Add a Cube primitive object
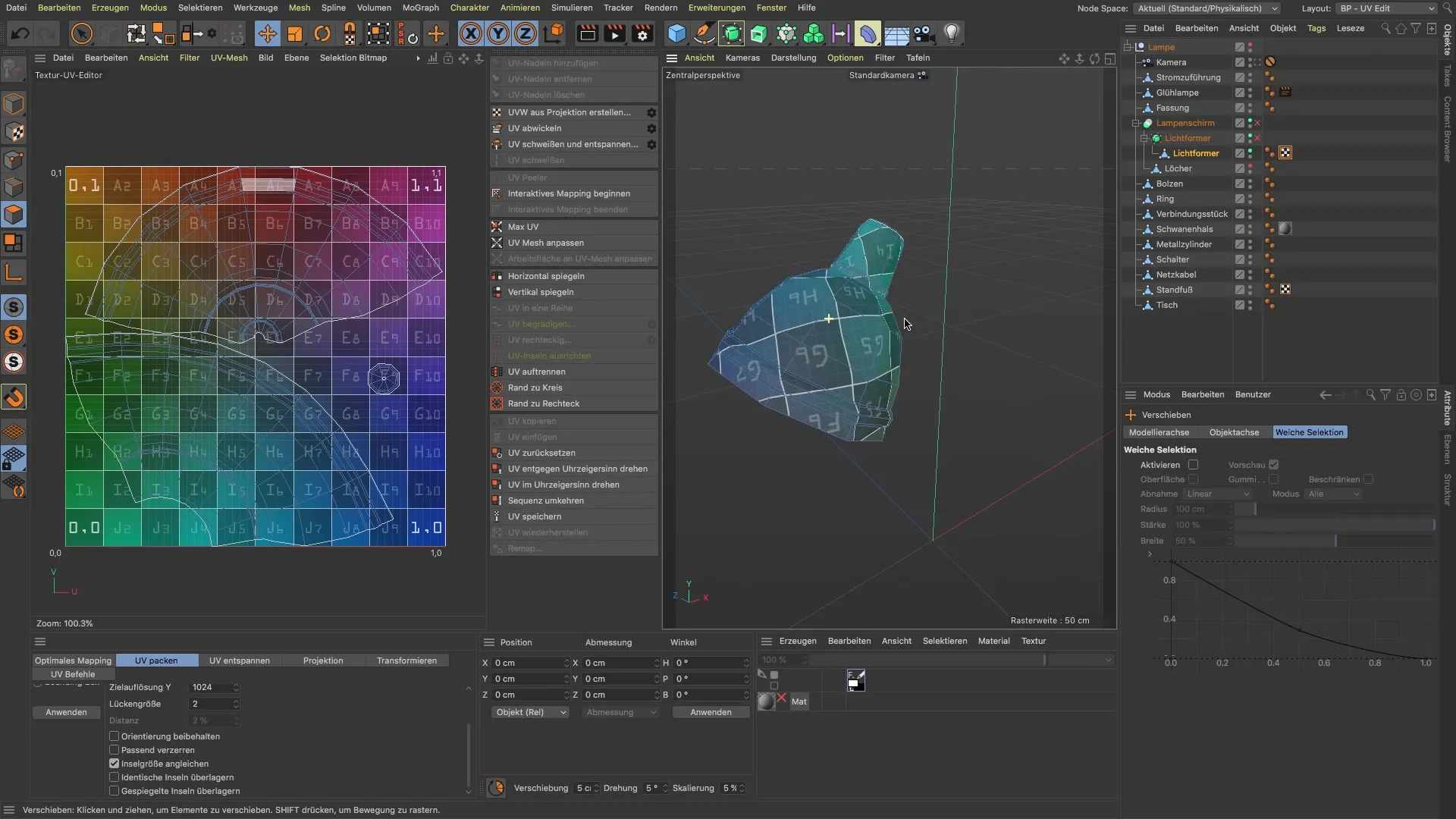 tap(676, 33)
